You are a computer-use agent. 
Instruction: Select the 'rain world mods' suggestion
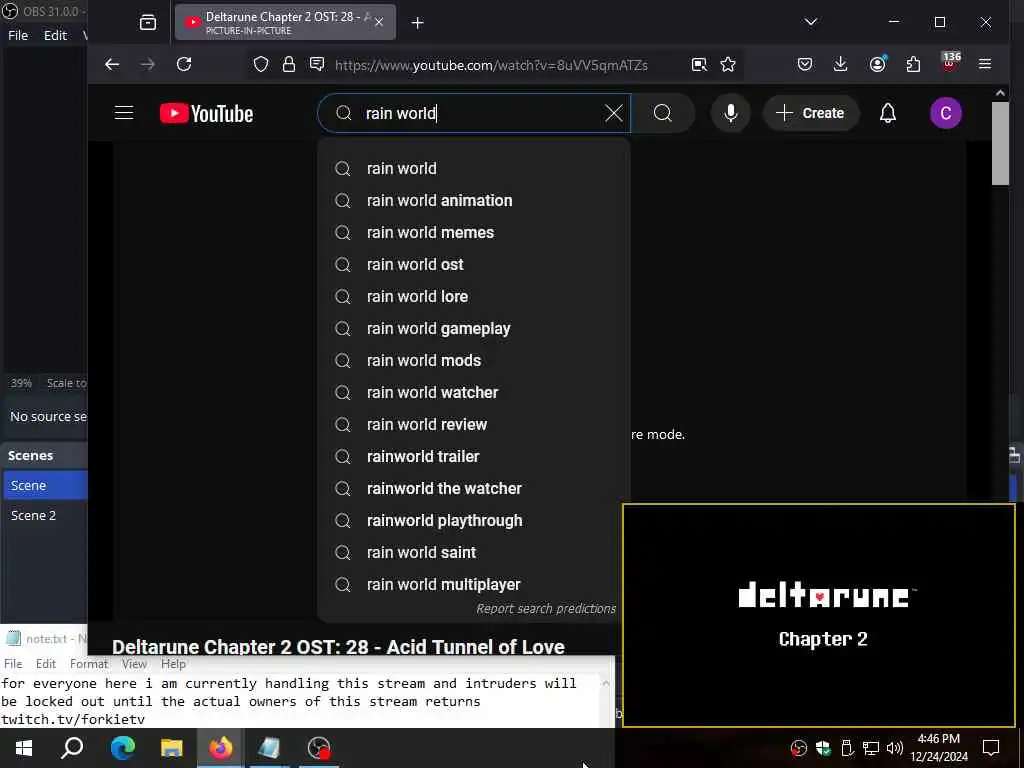click(473, 360)
